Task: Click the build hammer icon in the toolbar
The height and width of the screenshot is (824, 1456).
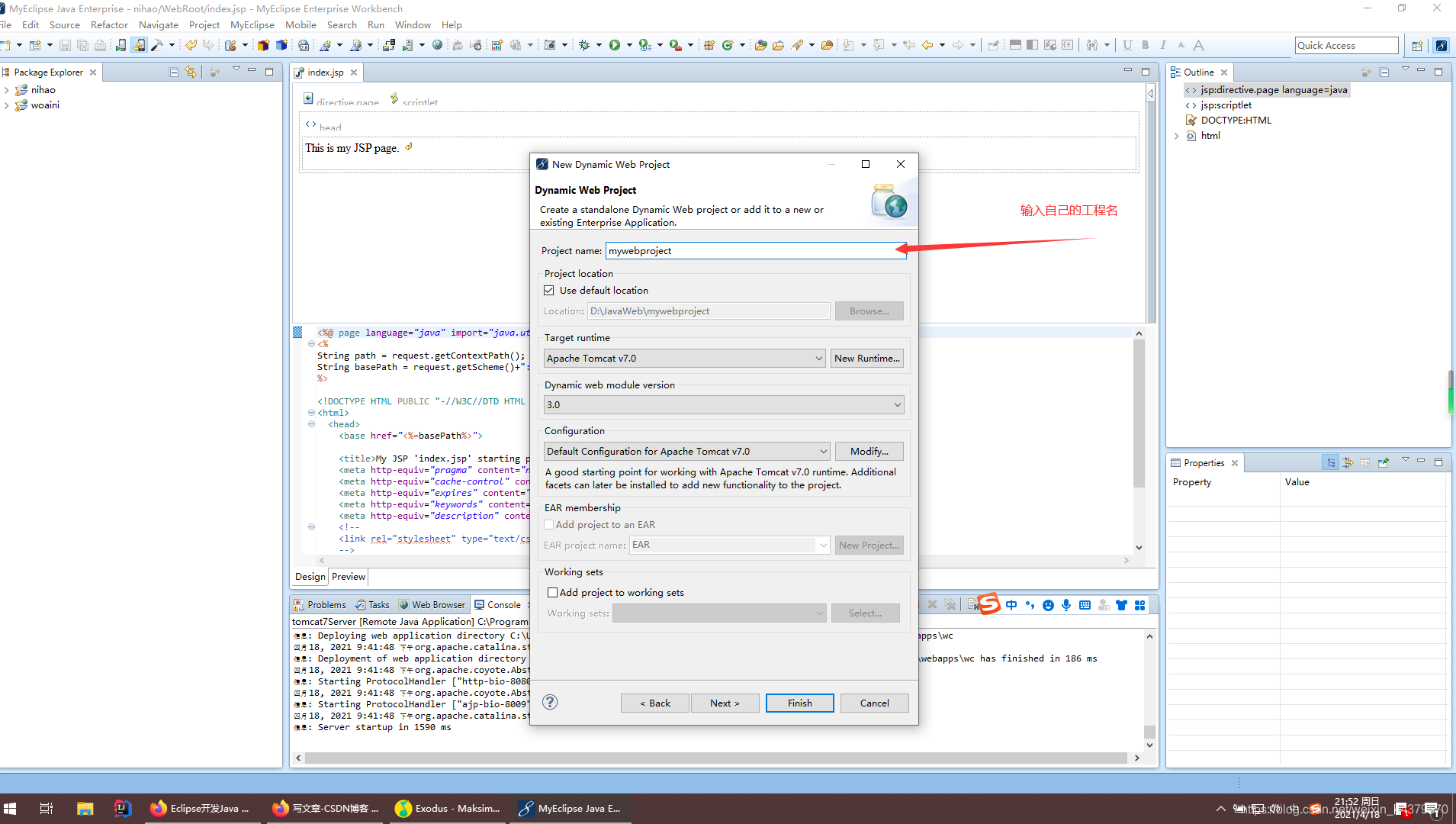Action: (157, 45)
